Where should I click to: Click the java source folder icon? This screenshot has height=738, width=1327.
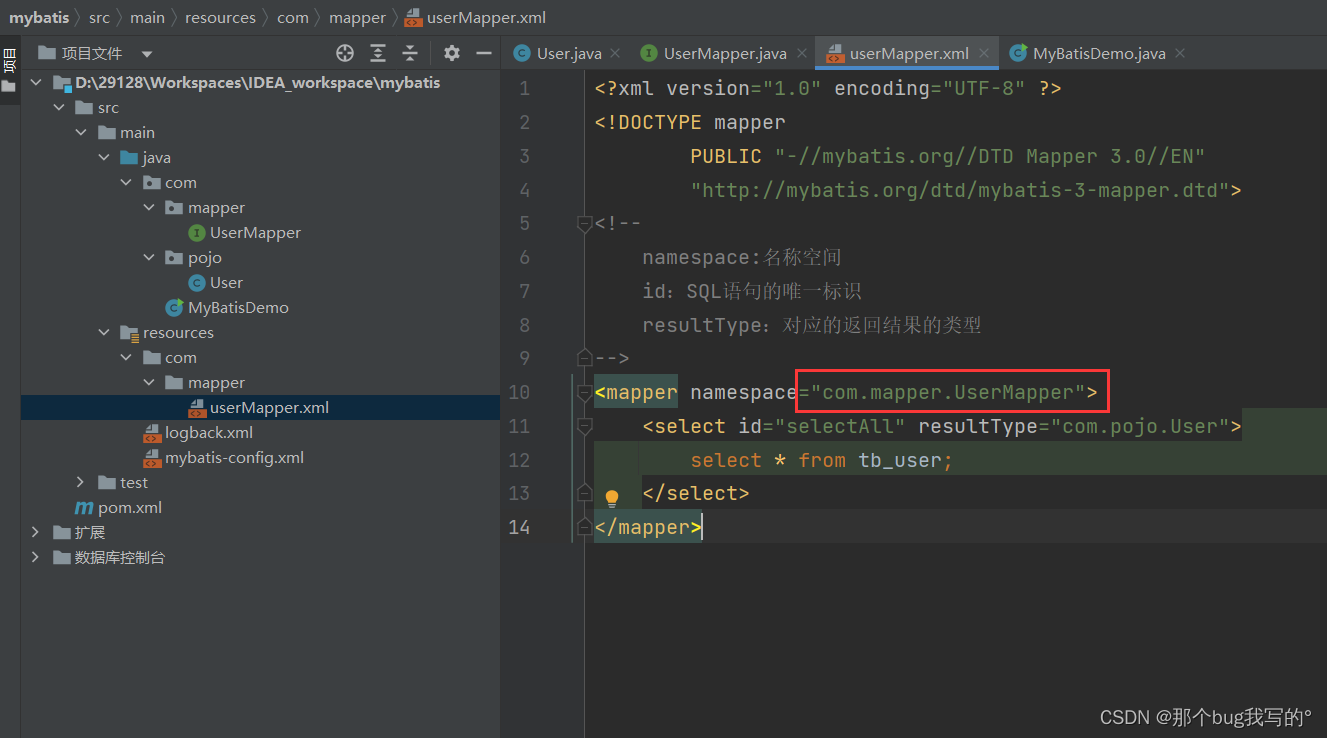pyautogui.click(x=129, y=158)
